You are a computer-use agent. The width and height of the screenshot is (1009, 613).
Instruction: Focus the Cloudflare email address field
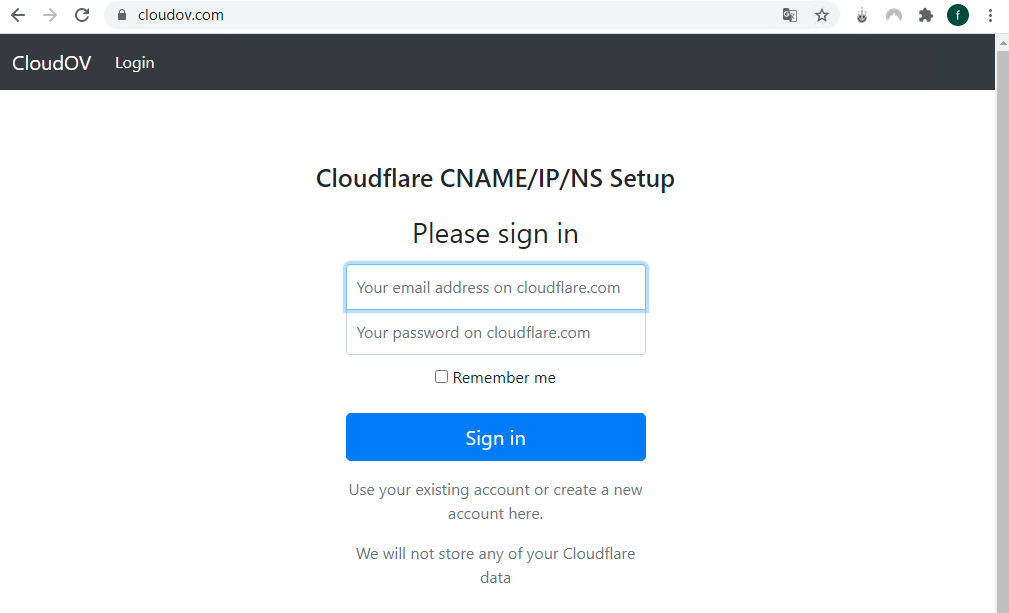(x=495, y=288)
